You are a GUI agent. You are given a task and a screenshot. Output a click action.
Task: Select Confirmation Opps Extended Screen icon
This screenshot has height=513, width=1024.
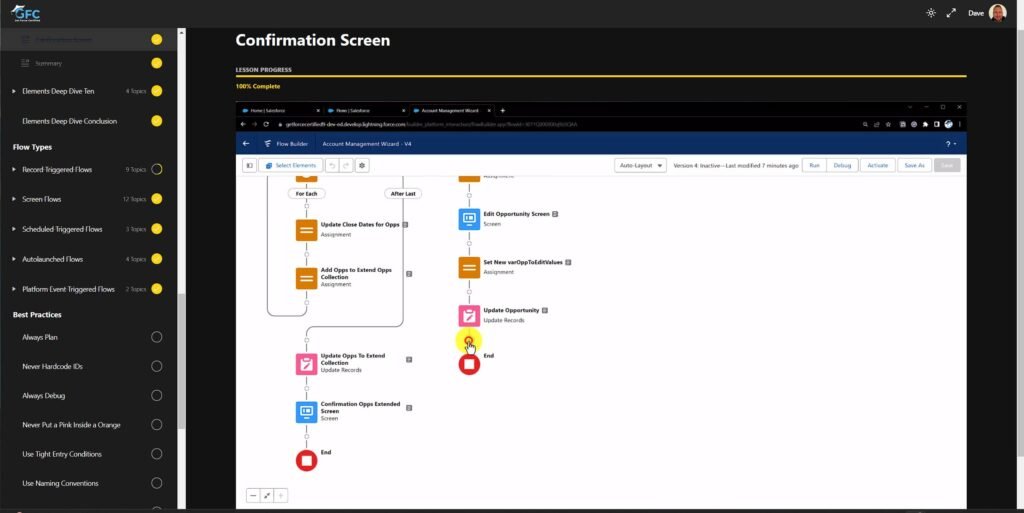(x=306, y=412)
